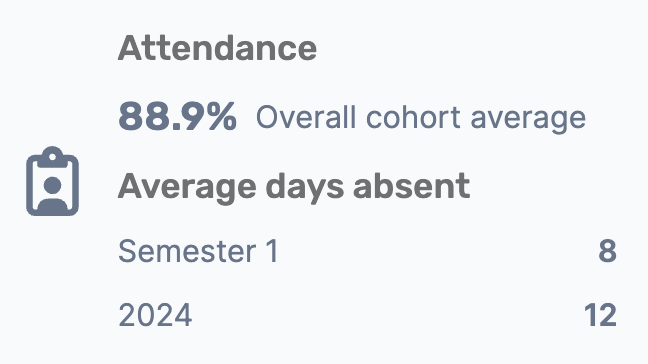Click the word Average in the bold subheading
Screen dimensions: 648x364
pos(187,188)
